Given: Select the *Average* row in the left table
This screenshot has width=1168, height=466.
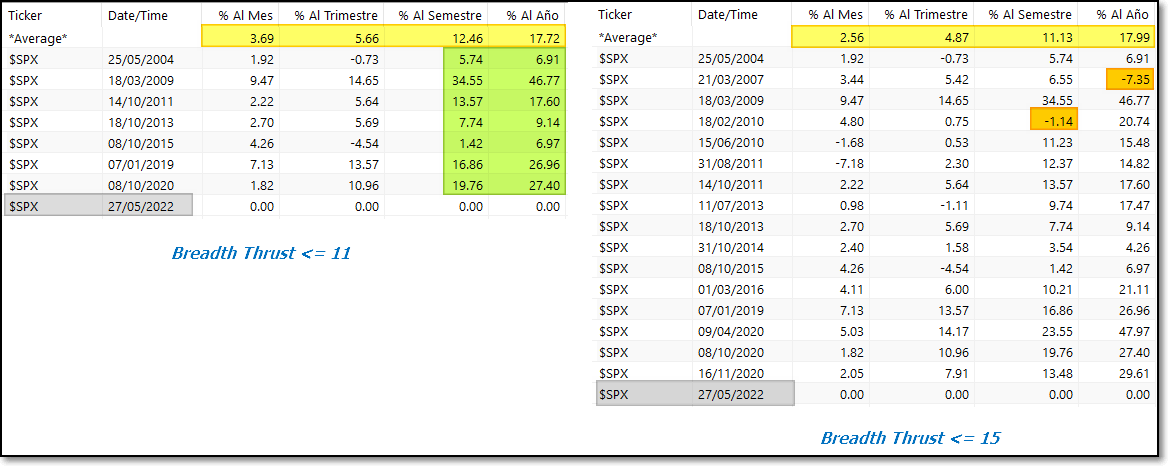Looking at the screenshot, I should point(283,36).
